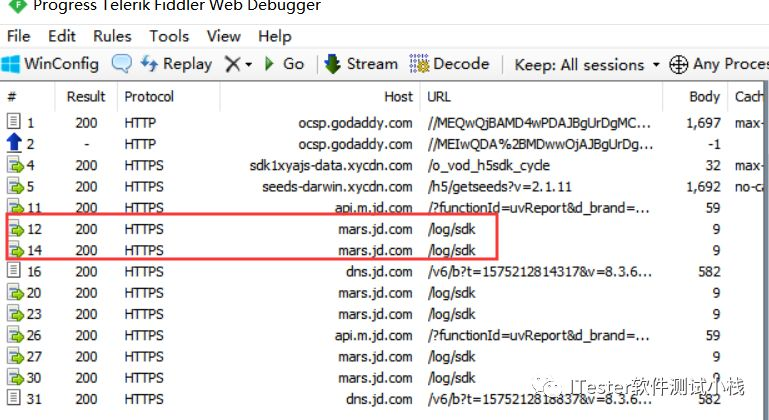Click the Replay toolbar button
This screenshot has width=769, height=420.
click(176, 64)
